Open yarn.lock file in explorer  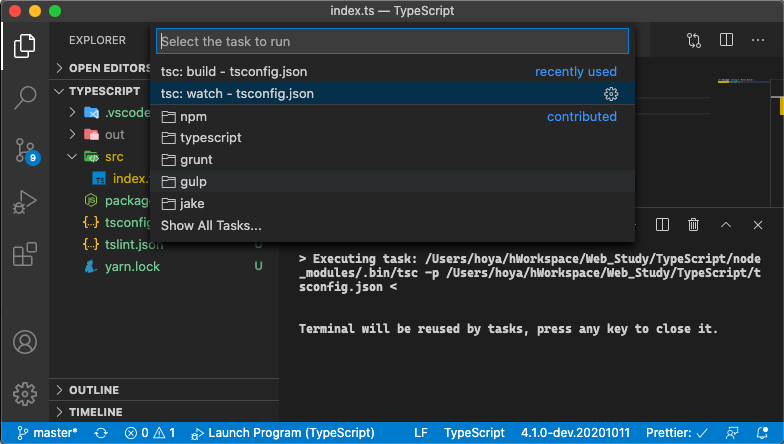click(x=164, y=266)
